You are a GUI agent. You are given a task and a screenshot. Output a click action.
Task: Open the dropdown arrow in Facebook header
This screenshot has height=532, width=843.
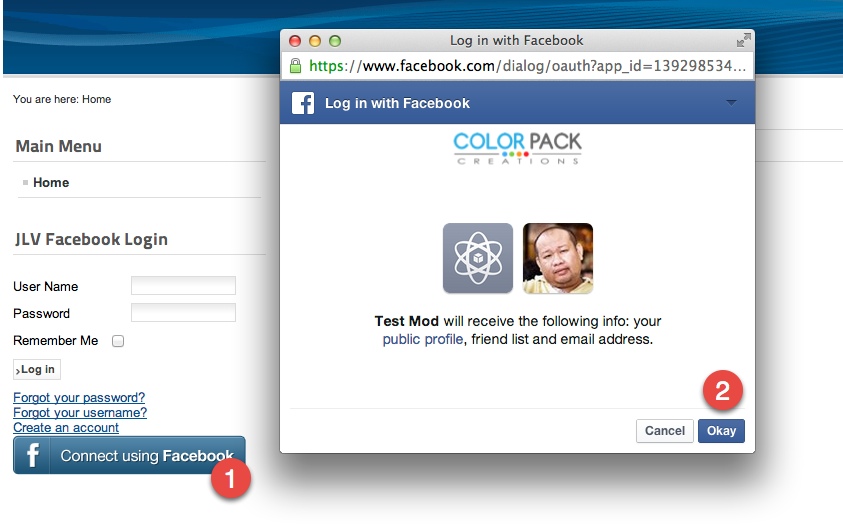point(731,102)
